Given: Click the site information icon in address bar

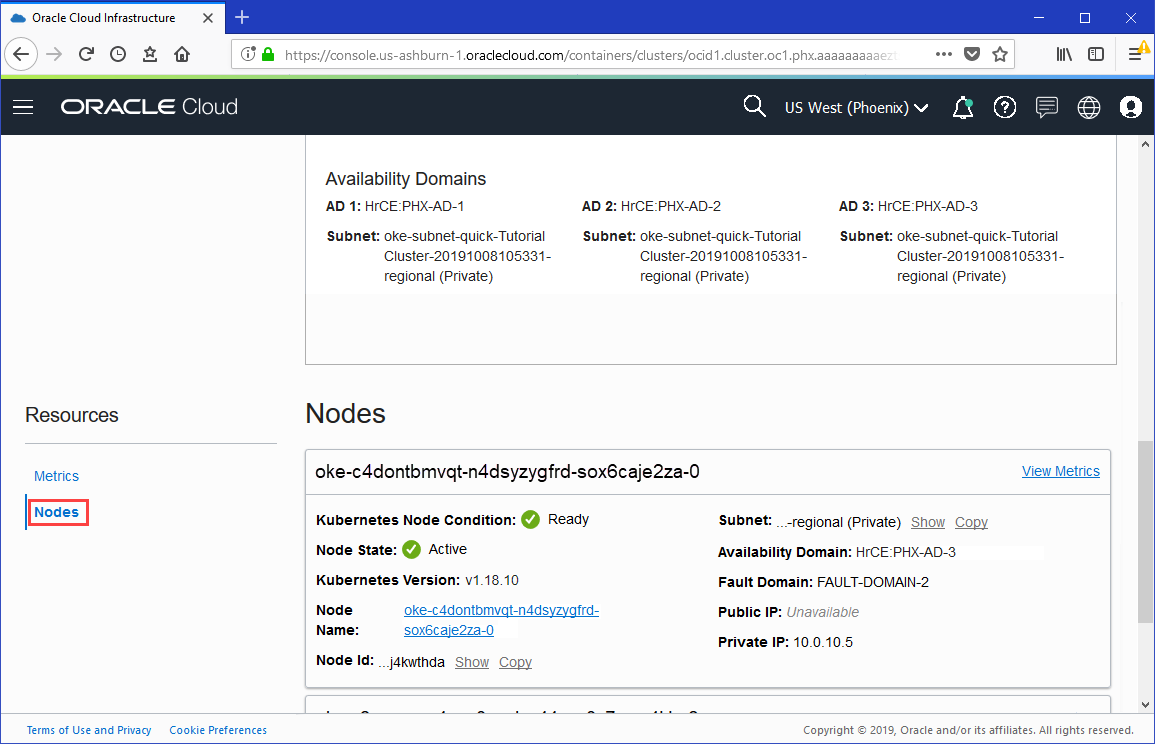Looking at the screenshot, I should coord(248,54).
